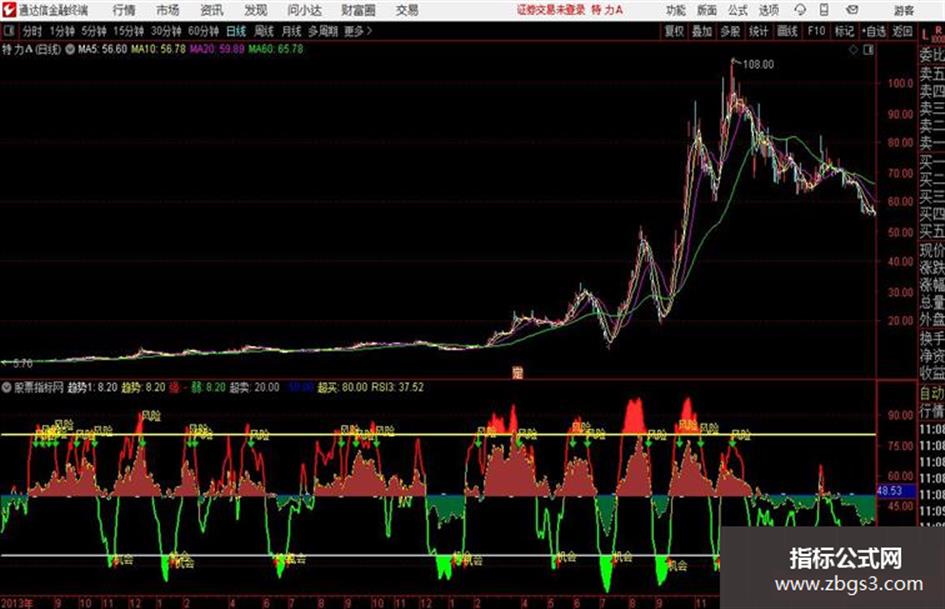
Task: Open the 版面 menu
Action: point(706,10)
